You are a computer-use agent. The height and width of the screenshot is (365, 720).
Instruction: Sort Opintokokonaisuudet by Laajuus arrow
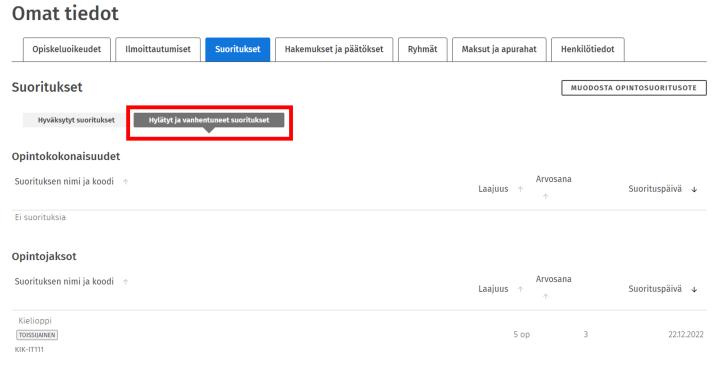(520, 189)
